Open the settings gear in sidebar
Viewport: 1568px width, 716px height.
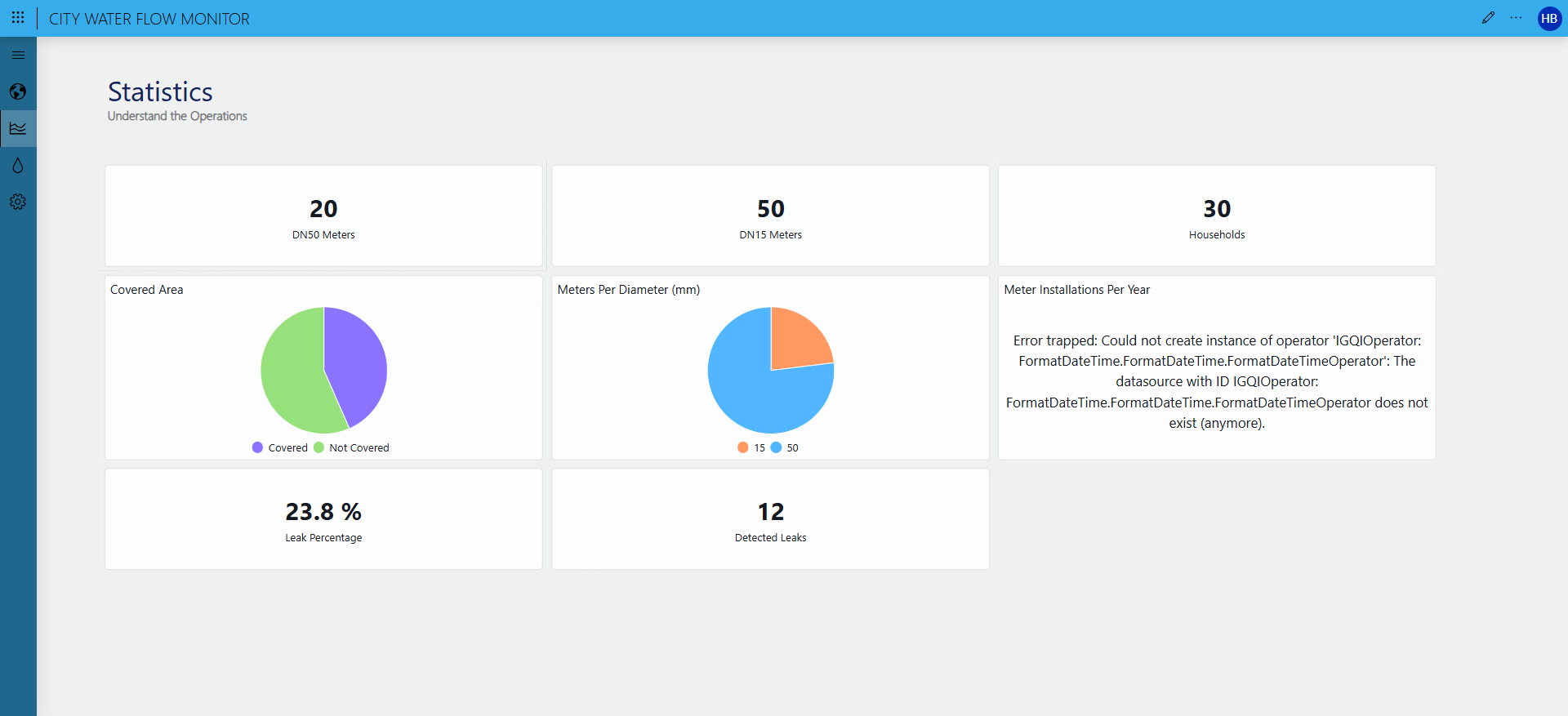pyautogui.click(x=18, y=202)
